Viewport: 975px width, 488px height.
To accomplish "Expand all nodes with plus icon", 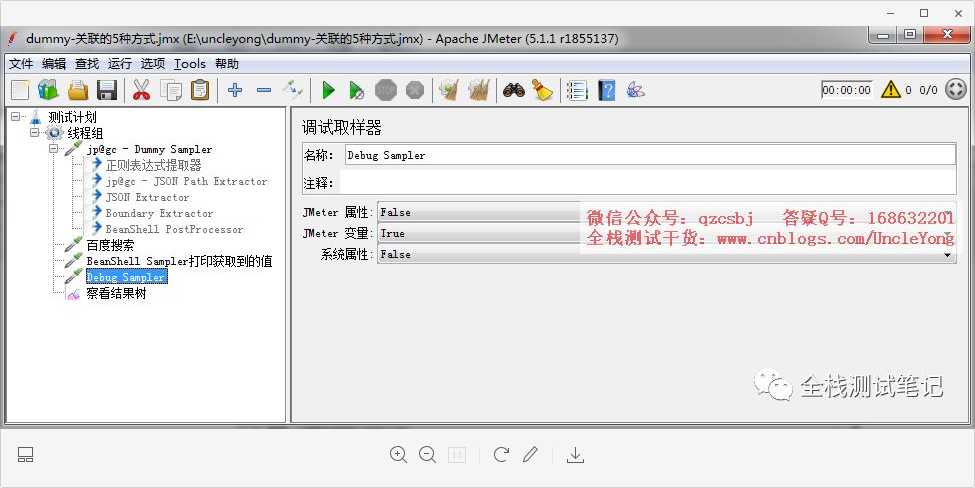I will click(x=234, y=90).
